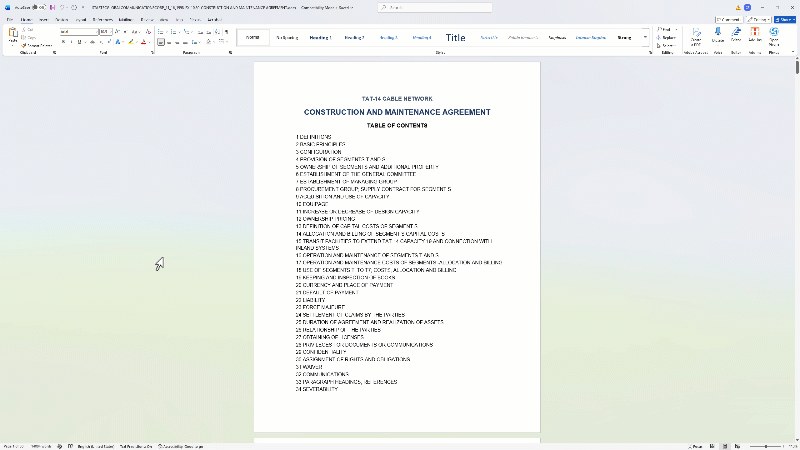Open the Paragraph dialog launcher
Image resolution: width=800 pixels, height=450 pixels.
click(230, 53)
